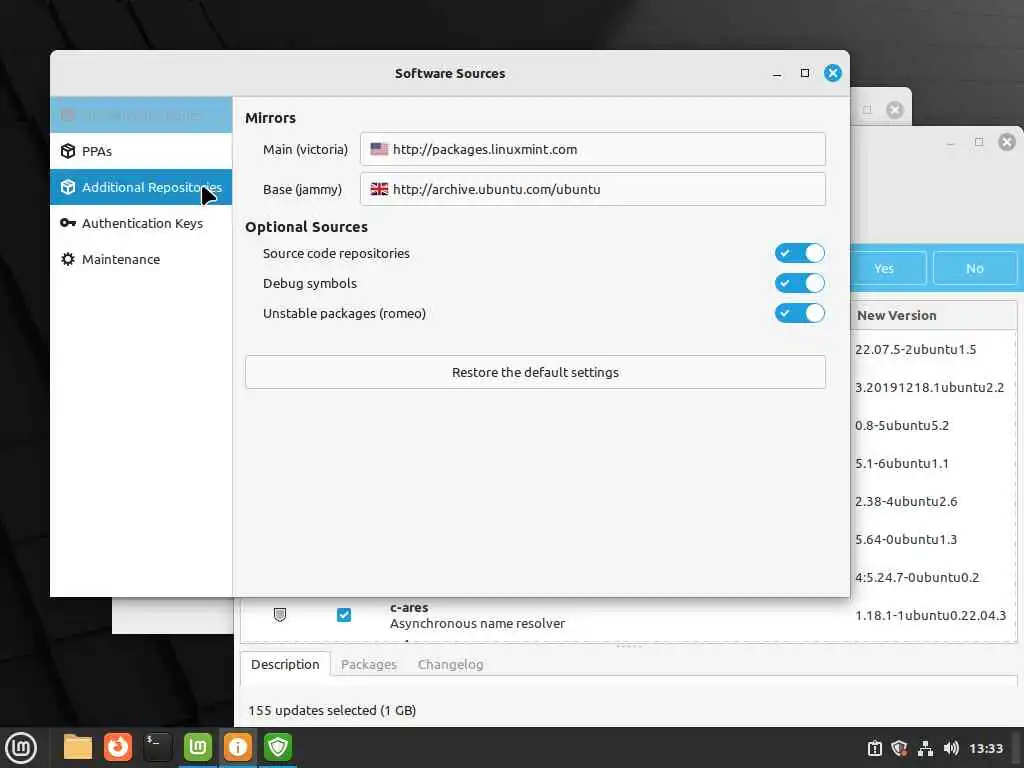The height and width of the screenshot is (768, 1024).
Task: Click version 3.20191218.1ubuntu2.2 cell
Action: point(929,387)
